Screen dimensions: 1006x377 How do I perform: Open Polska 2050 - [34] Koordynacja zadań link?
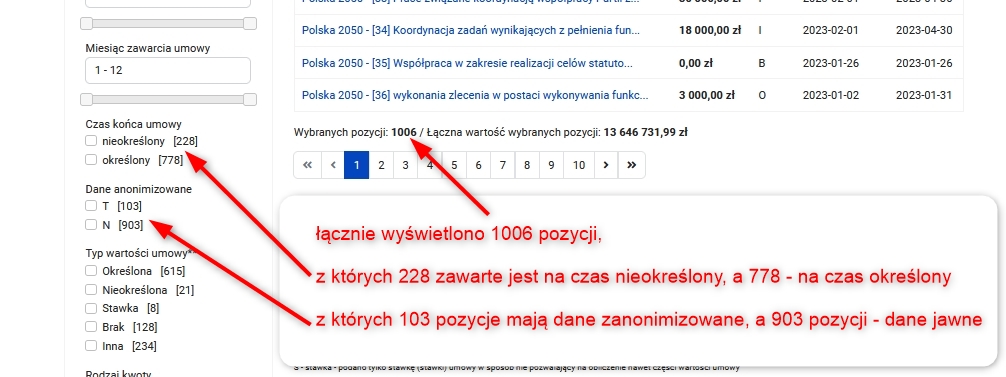click(470, 30)
